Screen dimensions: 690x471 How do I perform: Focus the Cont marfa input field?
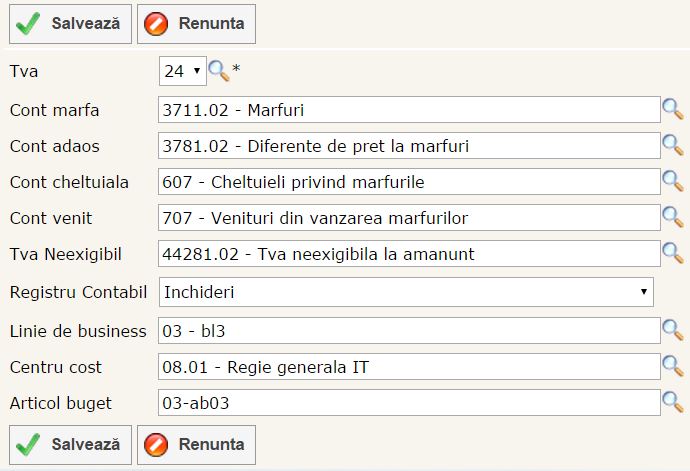click(x=409, y=110)
